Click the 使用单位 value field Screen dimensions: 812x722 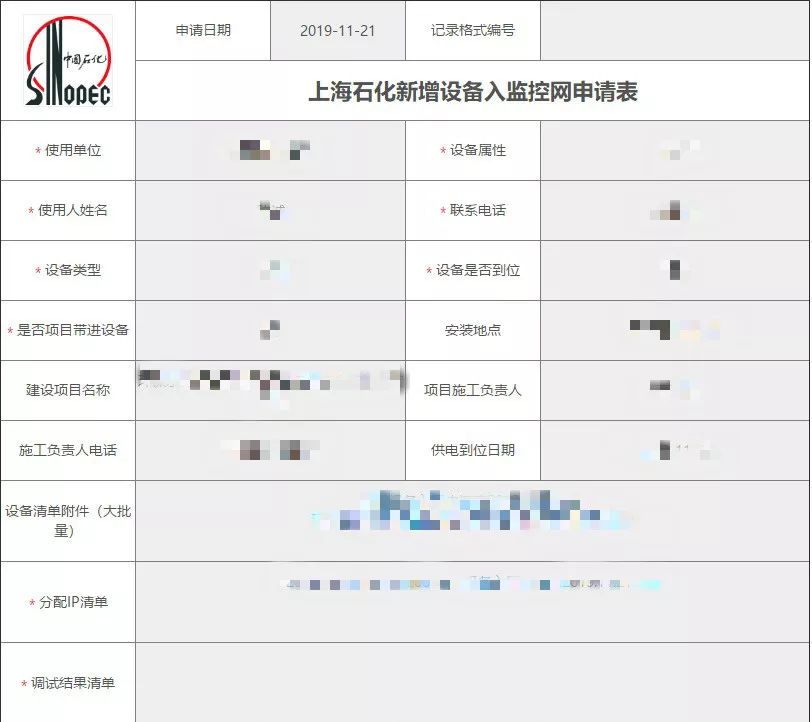click(x=270, y=151)
